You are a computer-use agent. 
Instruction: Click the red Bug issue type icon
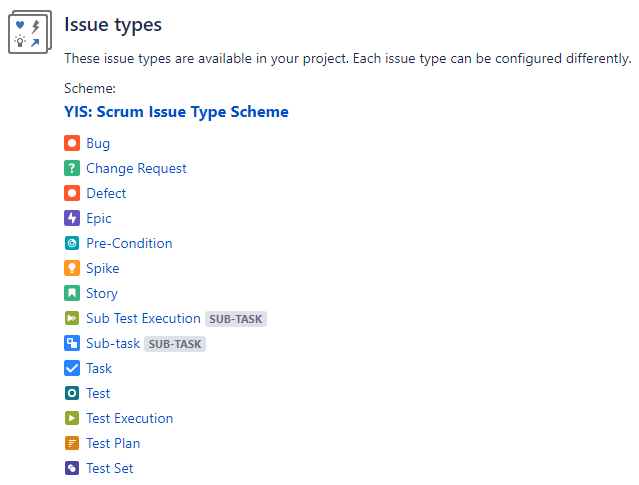72,143
